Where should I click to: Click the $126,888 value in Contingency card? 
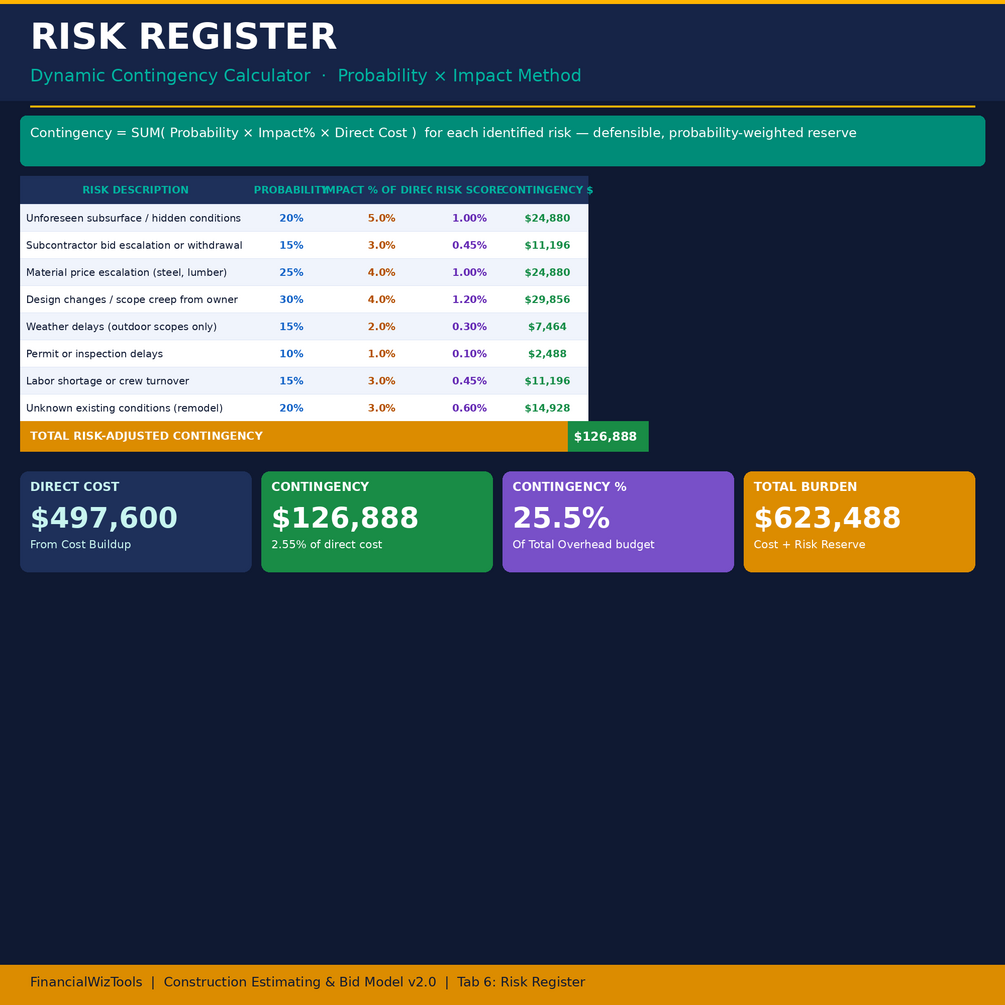tap(345, 518)
